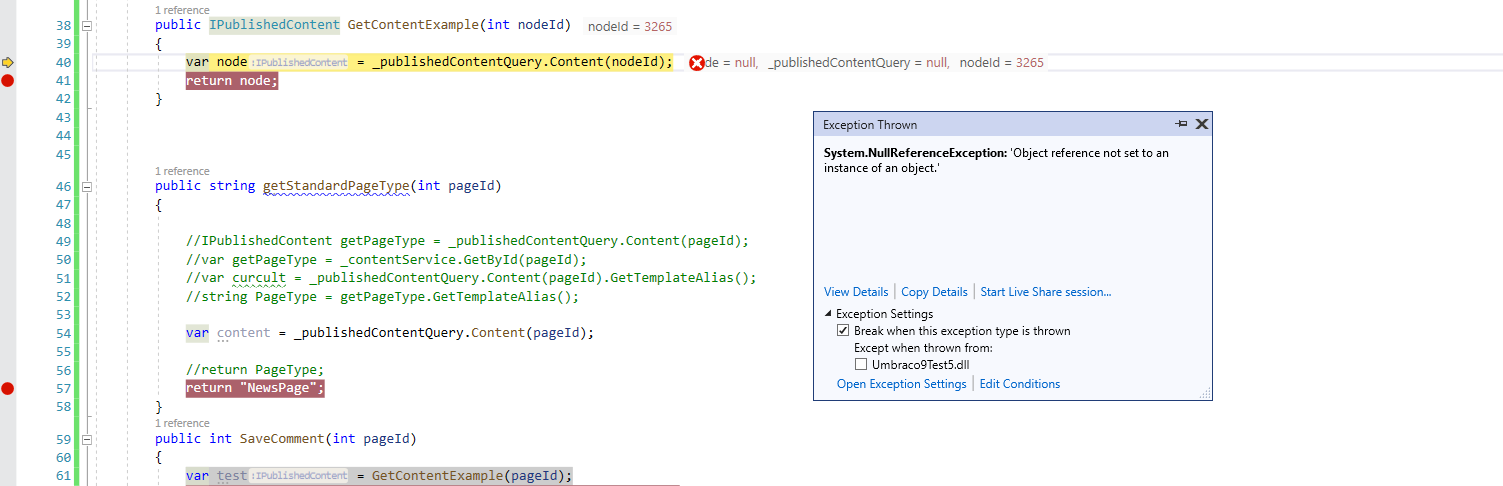1503x486 pixels.
Task: Toggle Break when this exception type is thrown
Action: 843,331
